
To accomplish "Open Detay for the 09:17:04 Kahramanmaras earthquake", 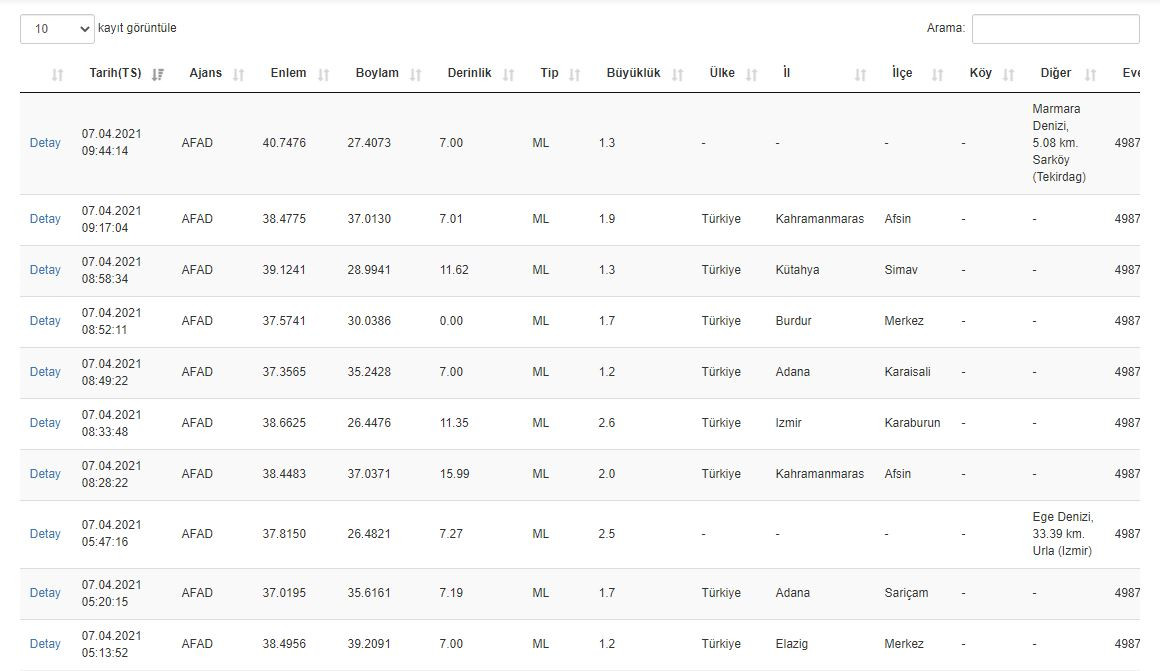I will click(x=45, y=219).
